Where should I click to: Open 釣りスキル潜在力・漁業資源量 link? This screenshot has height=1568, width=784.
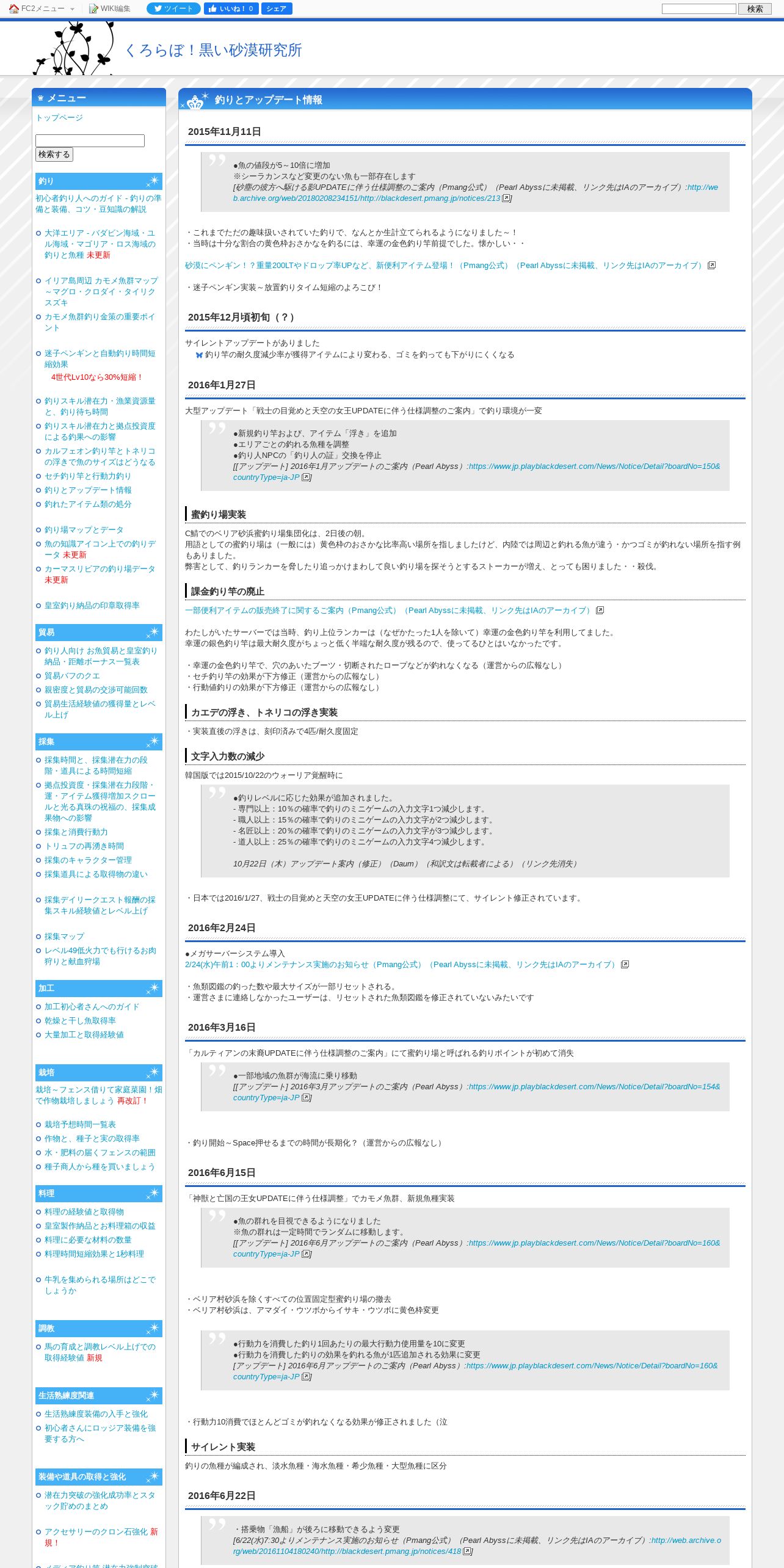coord(100,406)
